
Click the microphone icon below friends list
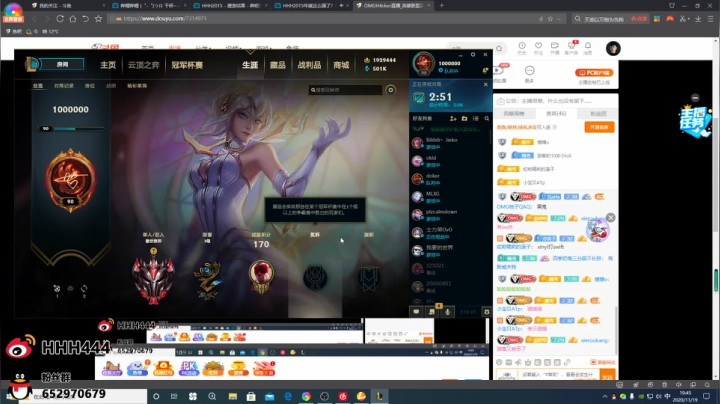tap(448, 312)
